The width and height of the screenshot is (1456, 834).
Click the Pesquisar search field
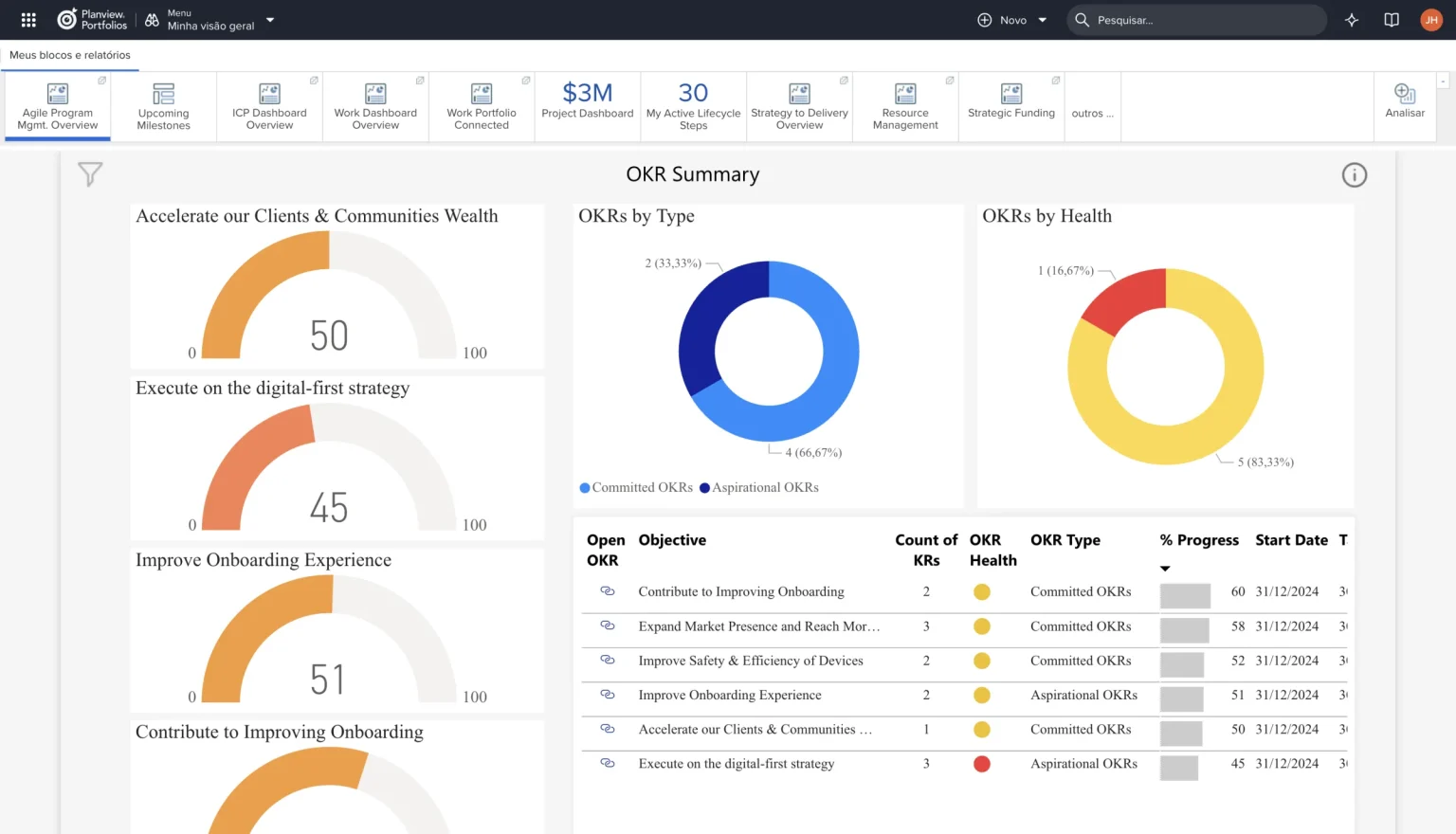point(1196,20)
